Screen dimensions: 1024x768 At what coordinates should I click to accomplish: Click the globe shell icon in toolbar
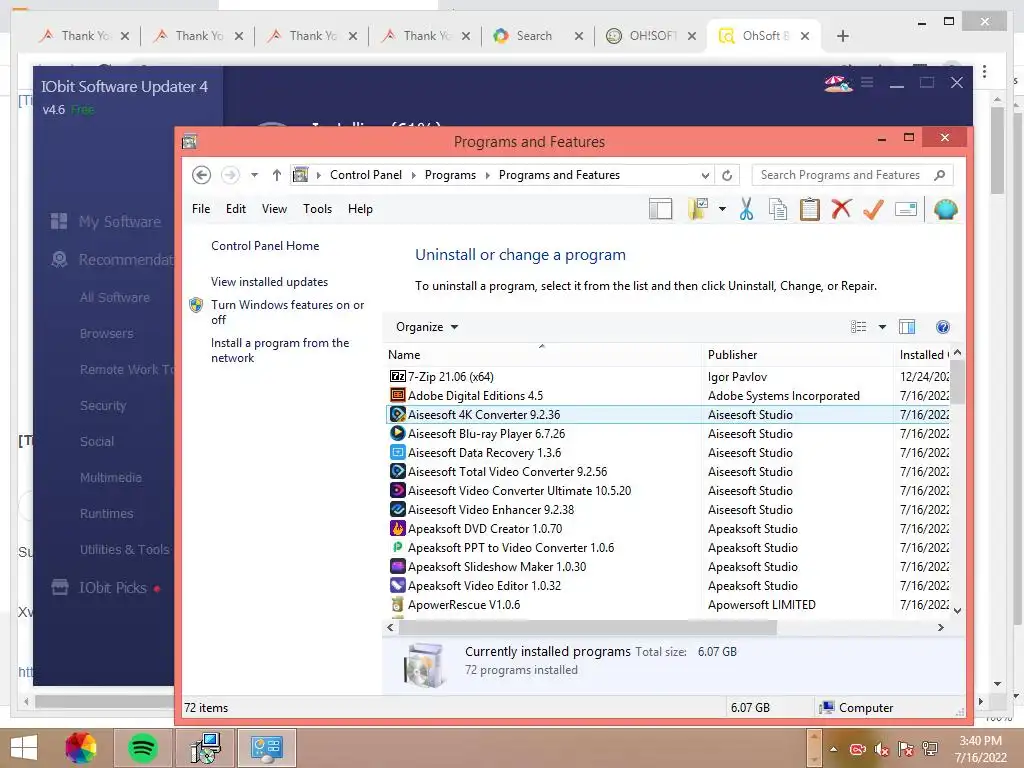coord(945,209)
